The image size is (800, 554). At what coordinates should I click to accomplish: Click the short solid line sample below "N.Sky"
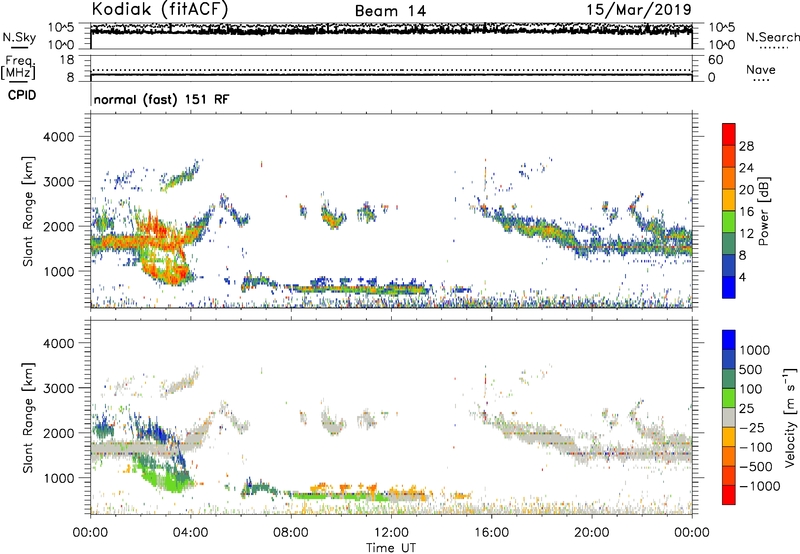click(x=19, y=47)
